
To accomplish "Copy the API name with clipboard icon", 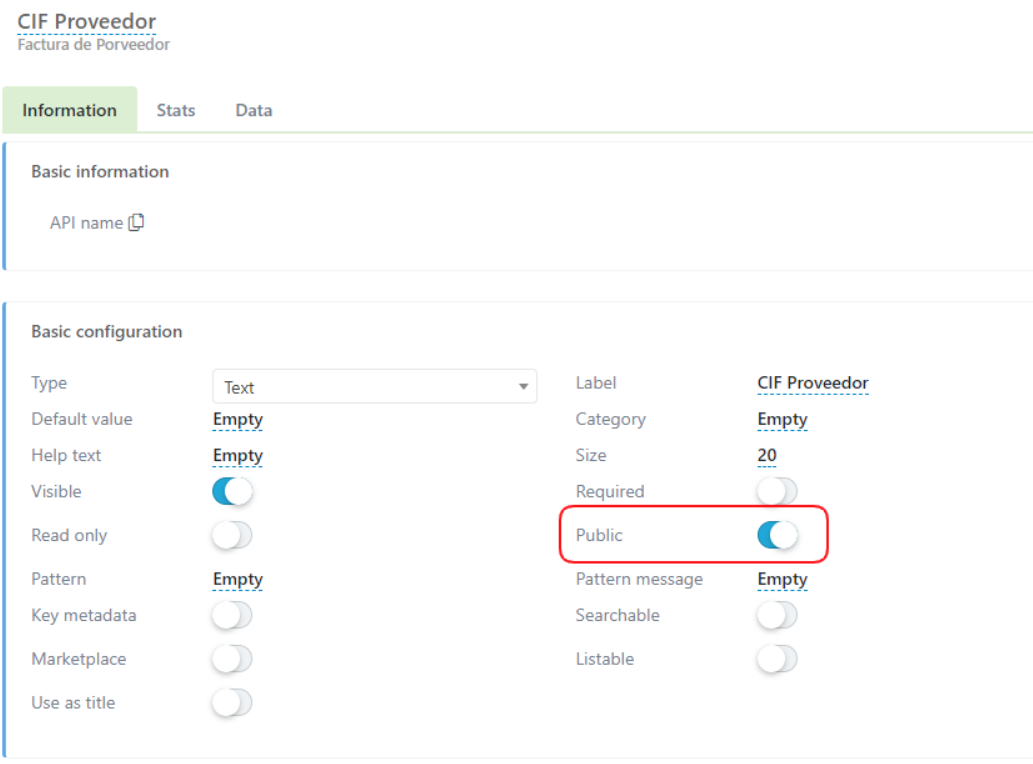I will point(137,223).
